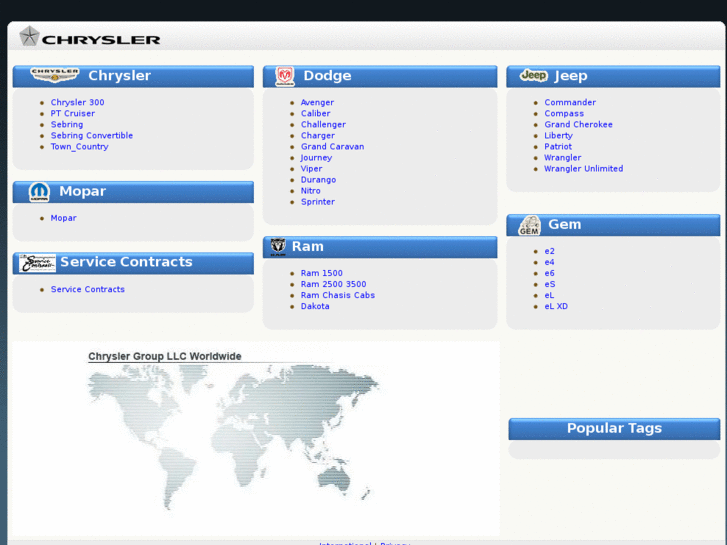Open the Gem eL XD link

556,306
